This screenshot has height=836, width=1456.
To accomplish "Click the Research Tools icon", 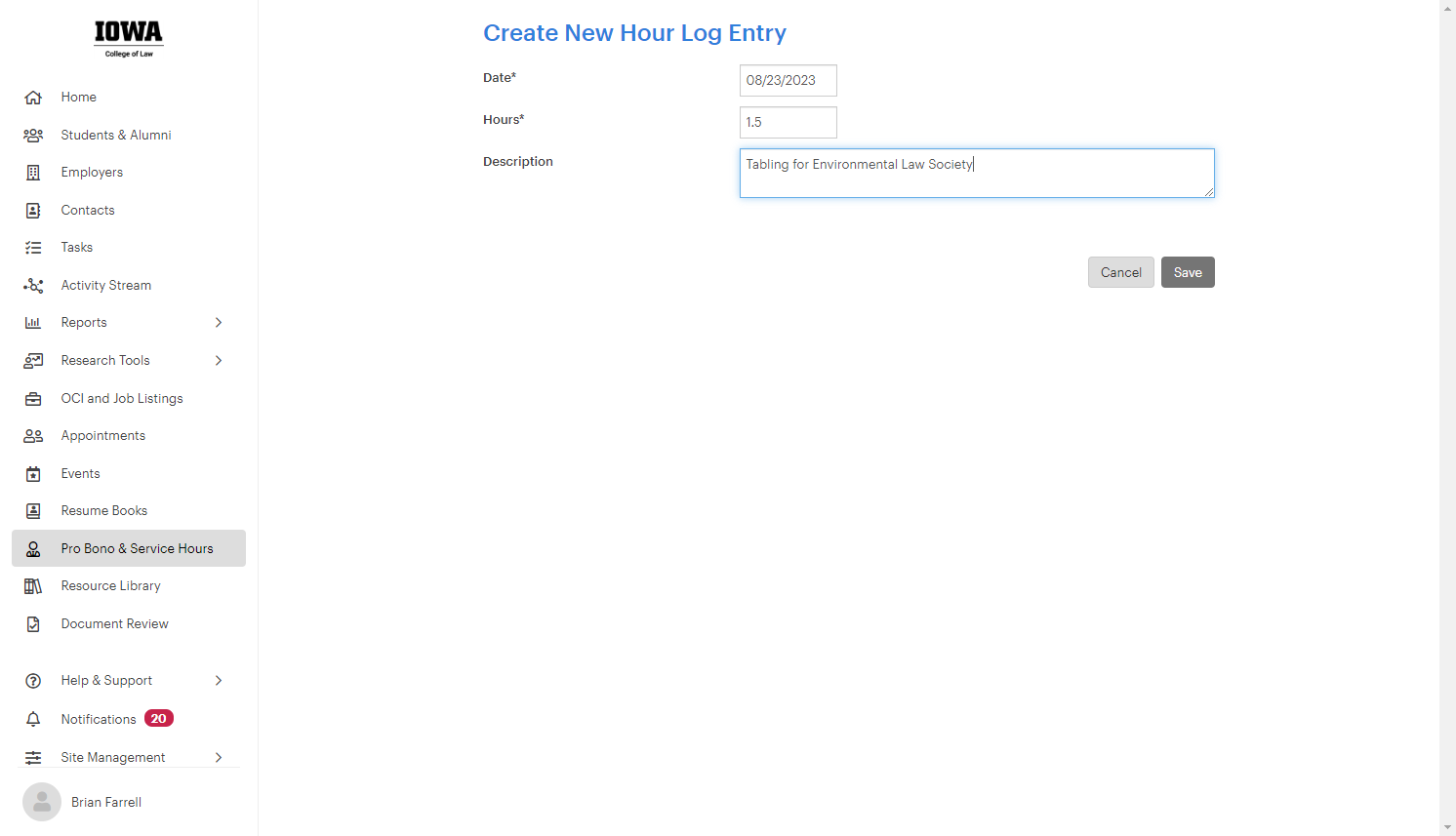I will [33, 361].
